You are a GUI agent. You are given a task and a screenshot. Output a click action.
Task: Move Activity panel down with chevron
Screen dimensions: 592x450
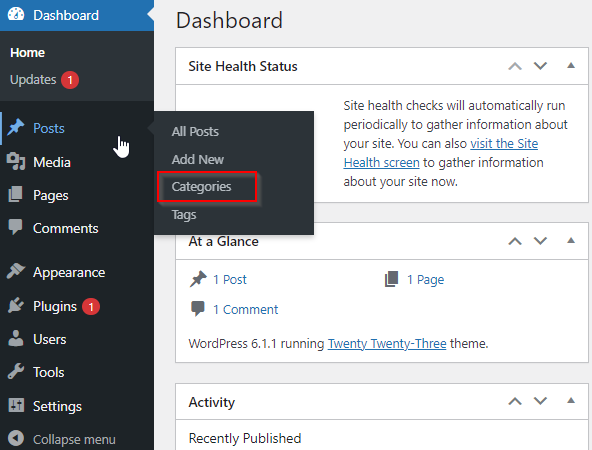click(540, 401)
